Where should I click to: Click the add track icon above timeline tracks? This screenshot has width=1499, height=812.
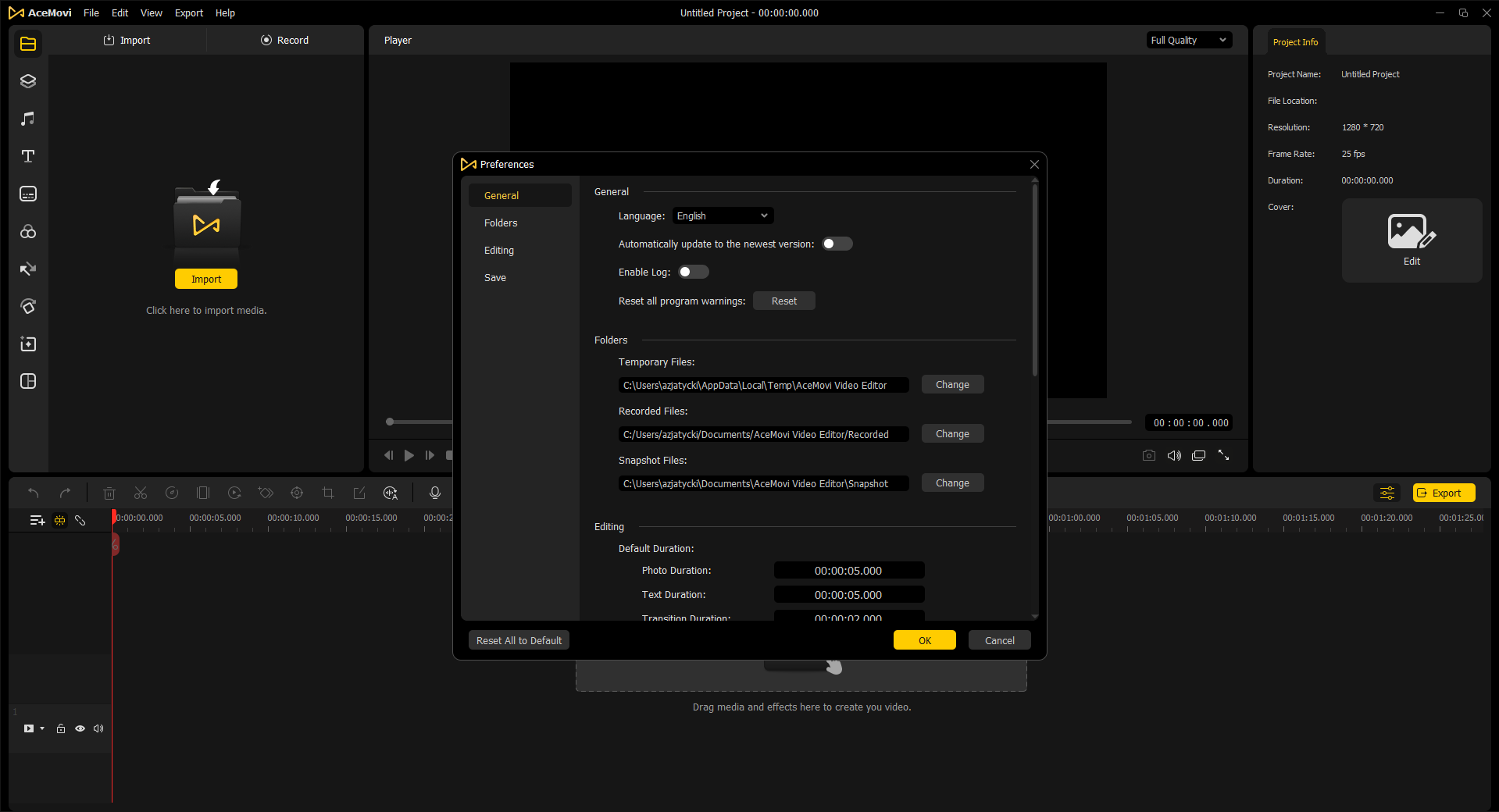[x=37, y=520]
